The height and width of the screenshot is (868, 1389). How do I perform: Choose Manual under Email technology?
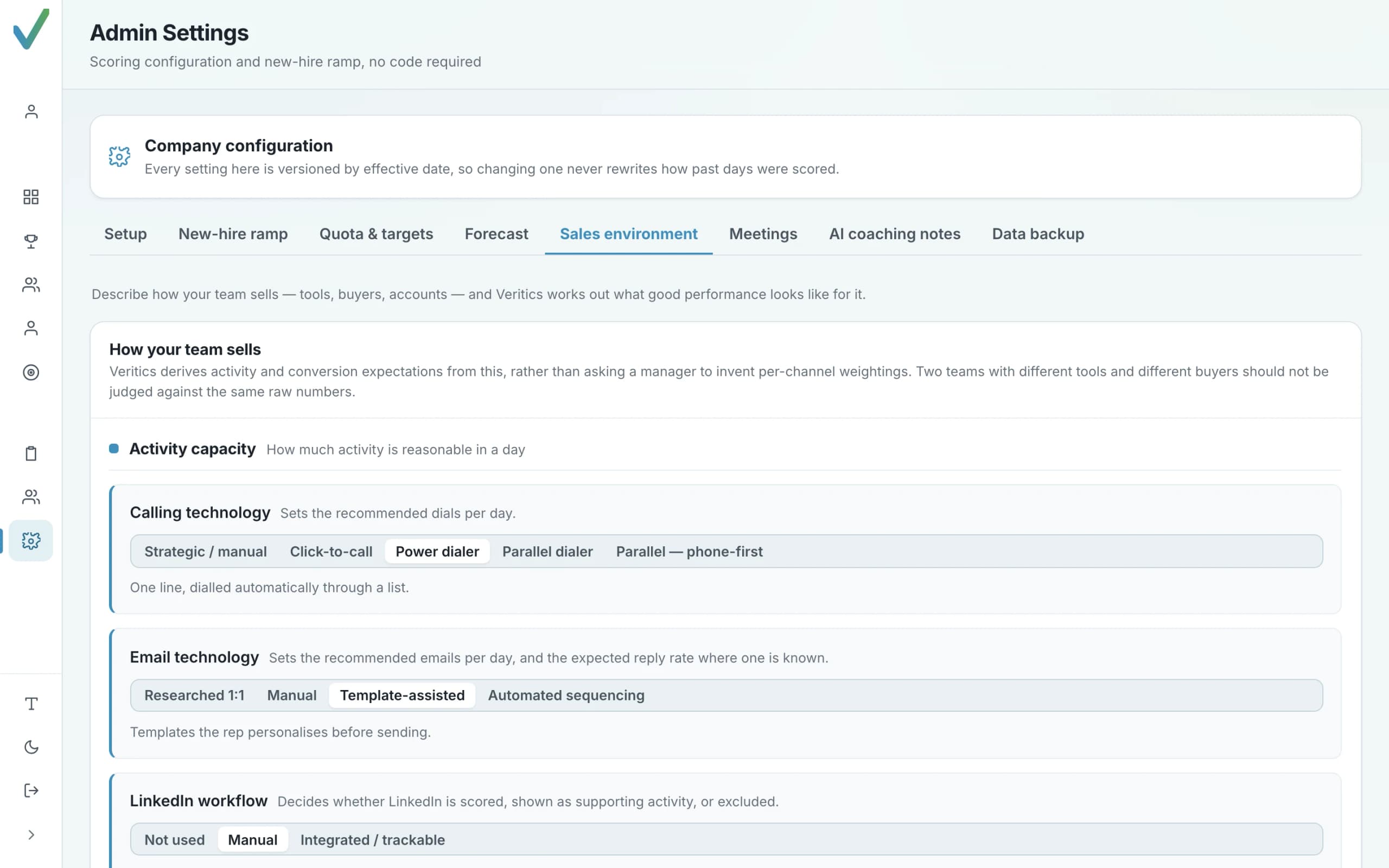[291, 695]
